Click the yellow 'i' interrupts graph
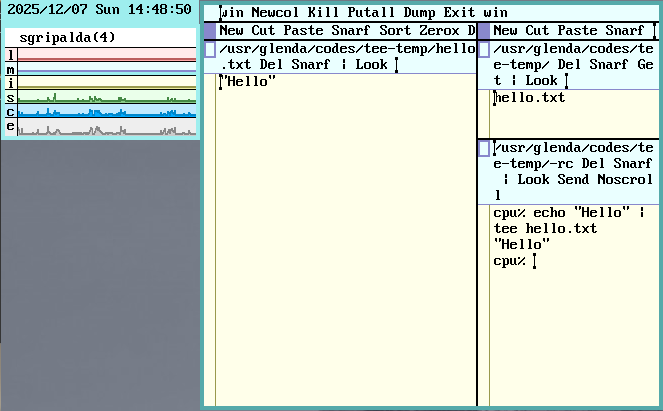This screenshot has height=411, width=663. pos(107,83)
